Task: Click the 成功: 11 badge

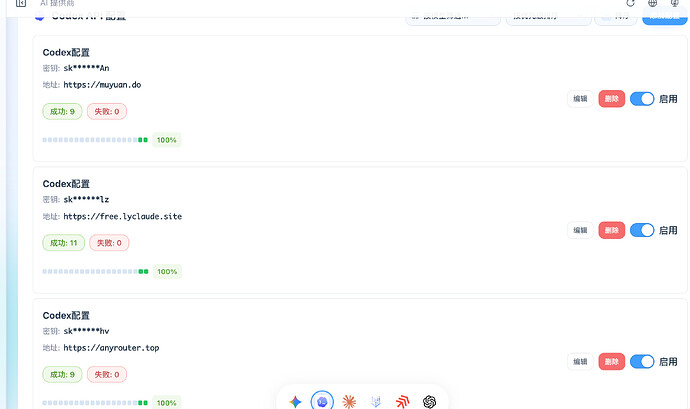Action: click(x=63, y=243)
